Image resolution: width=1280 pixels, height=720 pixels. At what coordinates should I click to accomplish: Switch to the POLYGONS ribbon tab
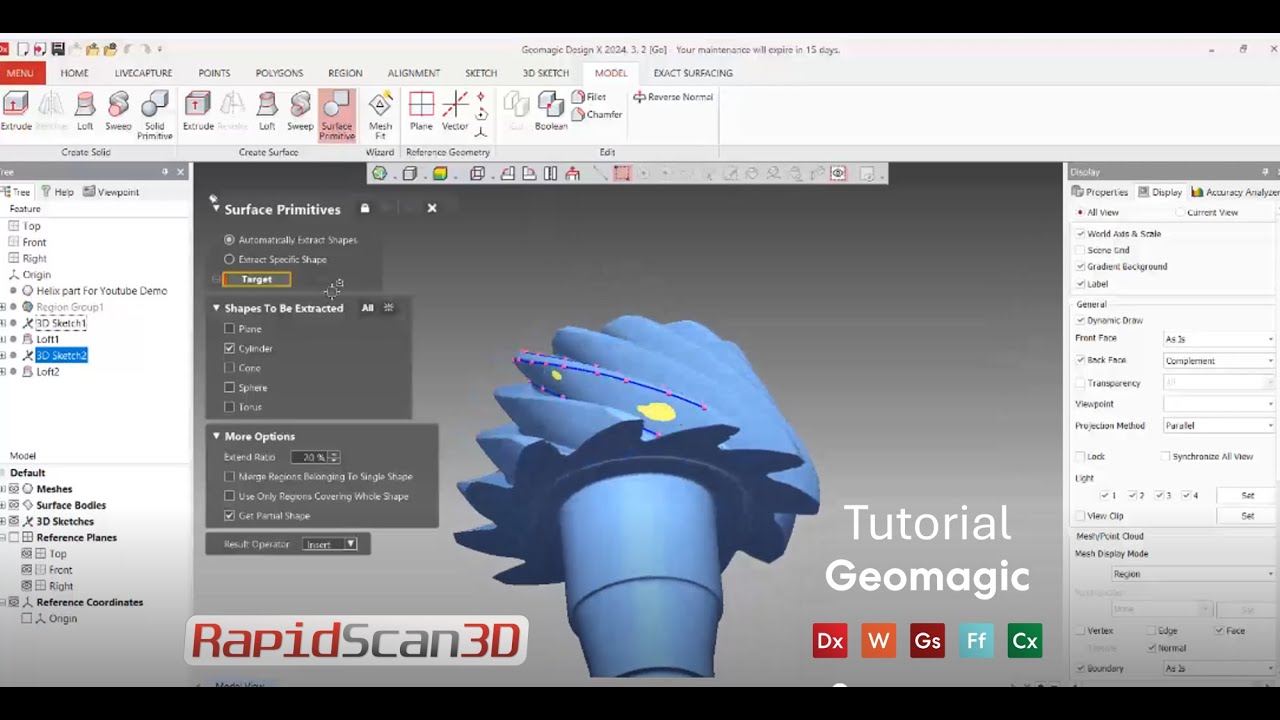coord(279,73)
